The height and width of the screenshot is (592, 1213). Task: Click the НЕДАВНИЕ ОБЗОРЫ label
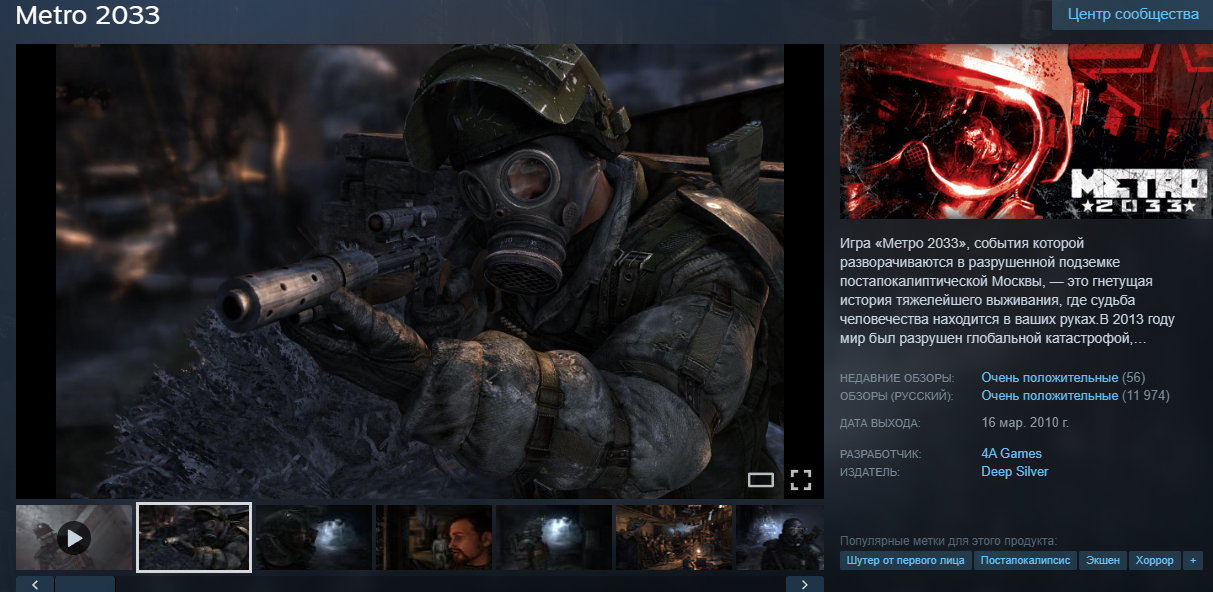(x=897, y=379)
